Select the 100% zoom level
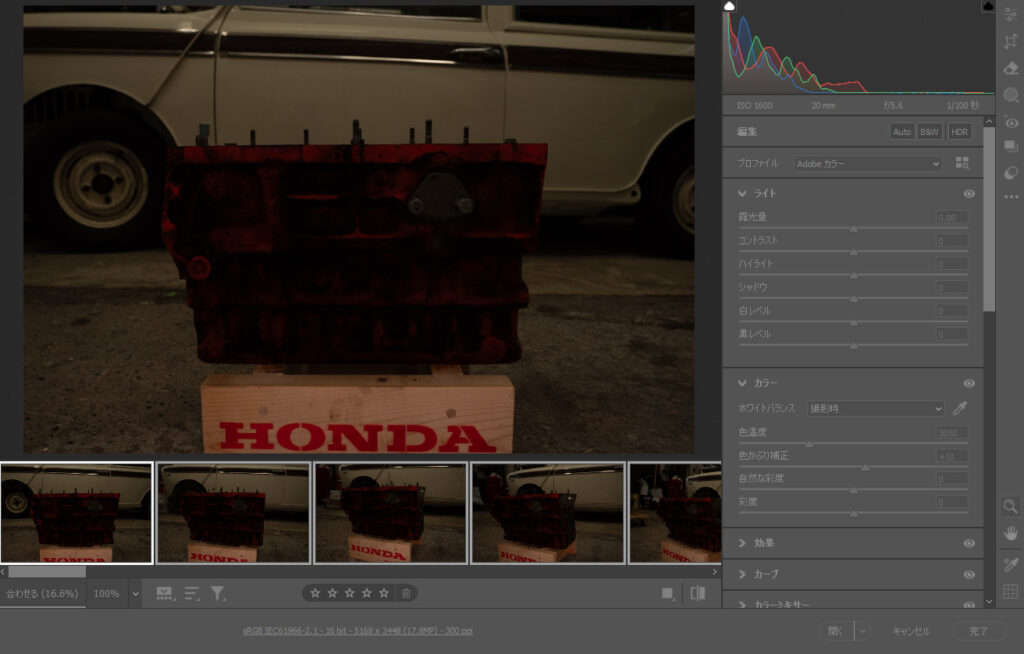The image size is (1024, 654). click(x=106, y=594)
